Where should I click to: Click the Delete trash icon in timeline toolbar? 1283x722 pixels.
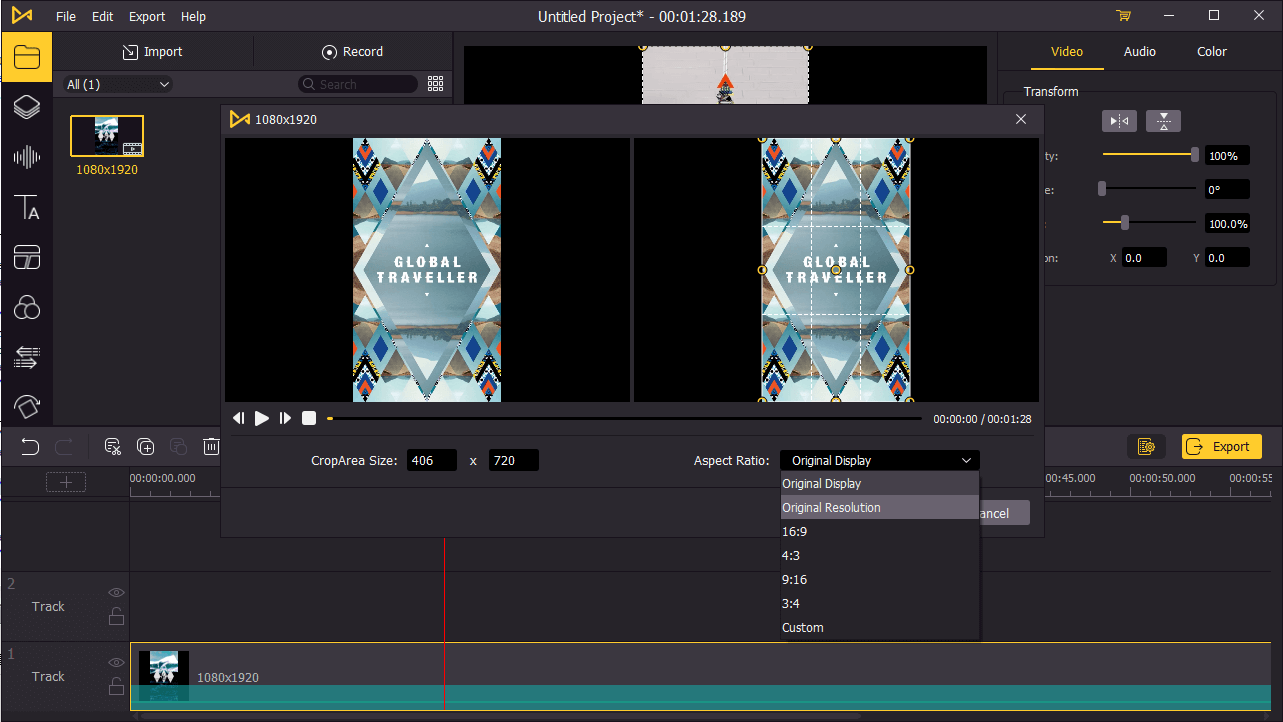pos(211,447)
